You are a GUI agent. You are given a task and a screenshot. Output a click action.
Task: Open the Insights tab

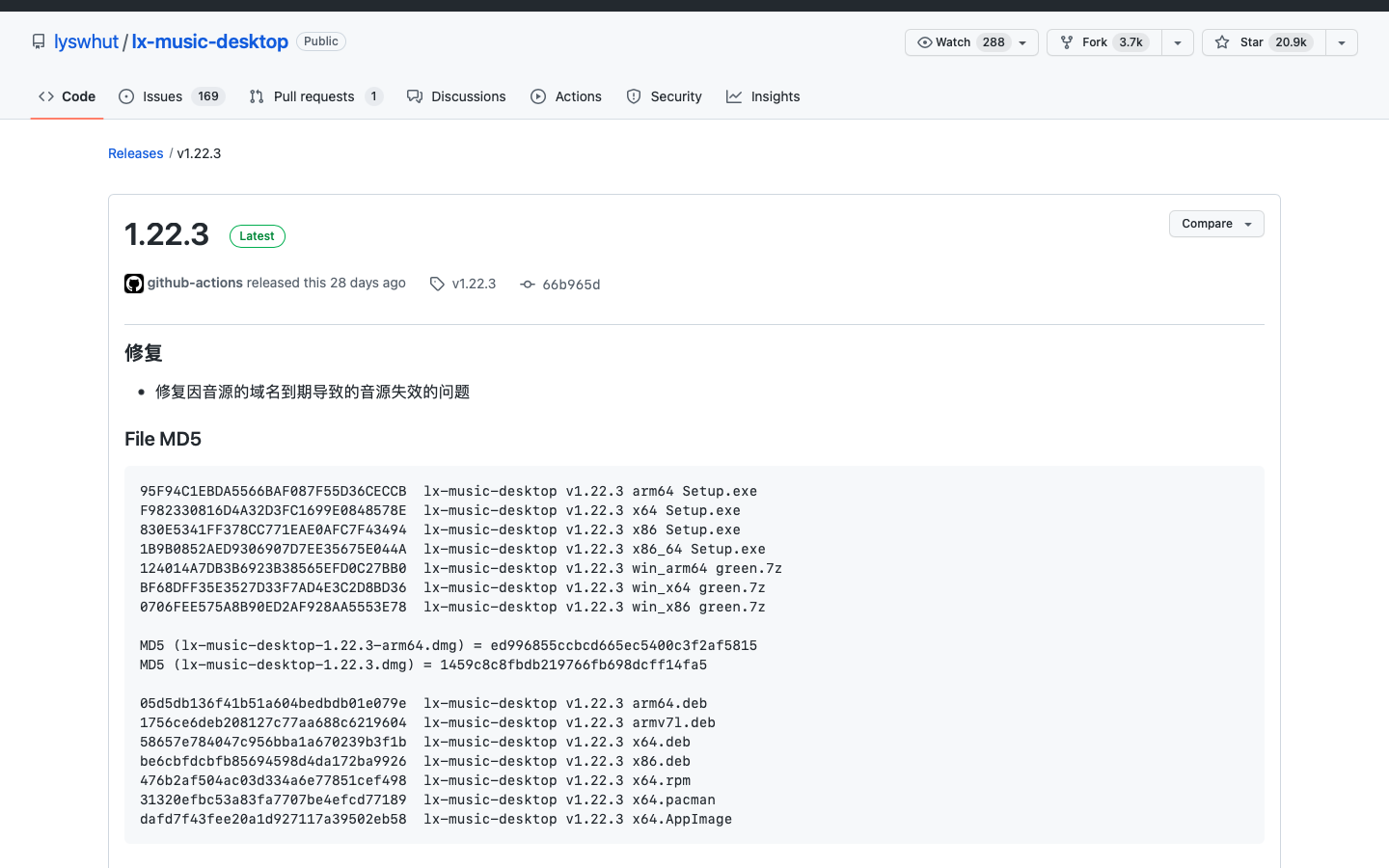coord(763,96)
